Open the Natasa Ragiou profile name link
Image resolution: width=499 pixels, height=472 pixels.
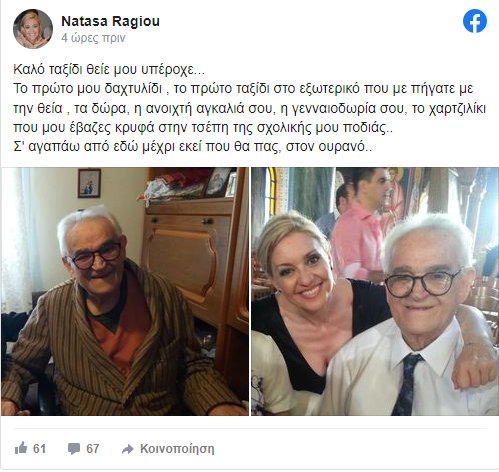coord(110,21)
